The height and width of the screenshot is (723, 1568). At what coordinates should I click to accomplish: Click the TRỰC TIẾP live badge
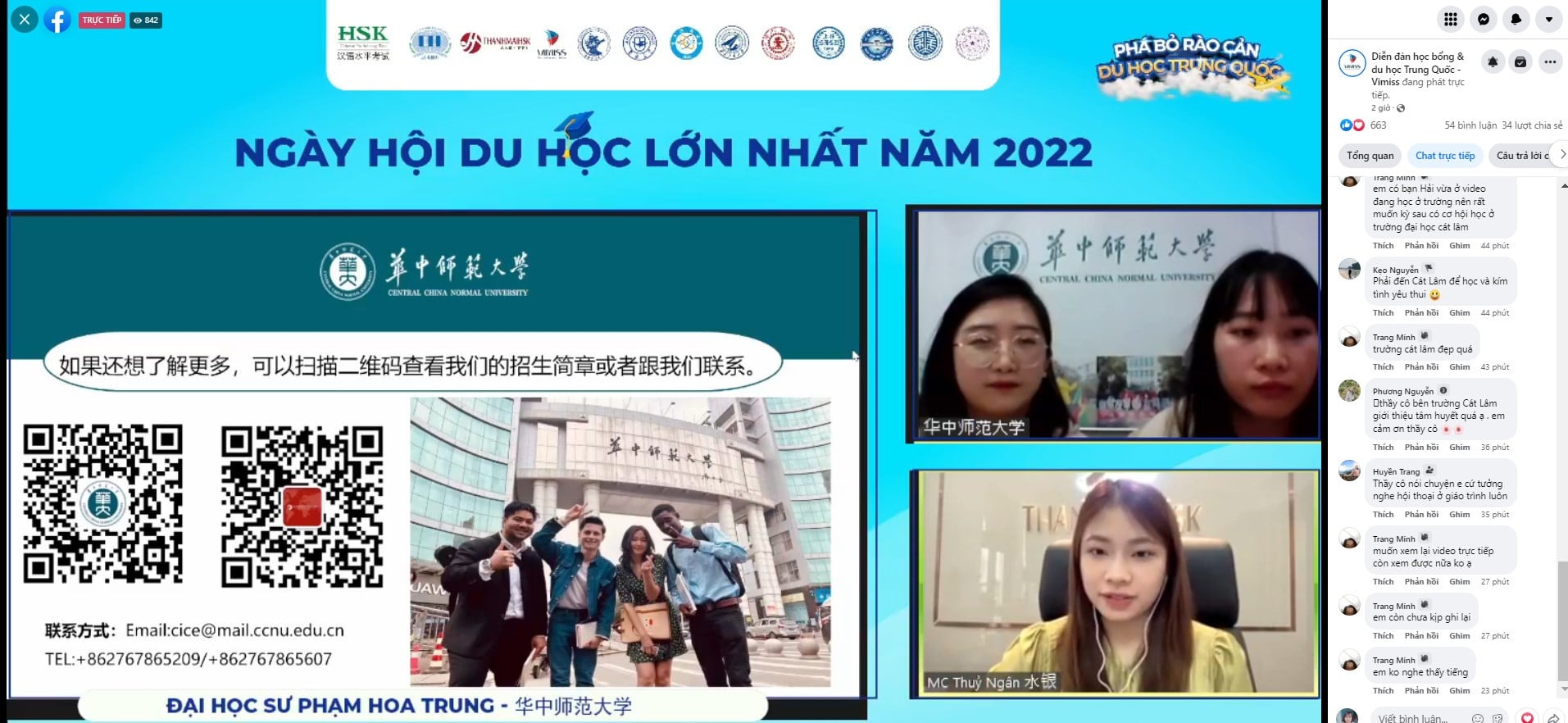point(102,20)
